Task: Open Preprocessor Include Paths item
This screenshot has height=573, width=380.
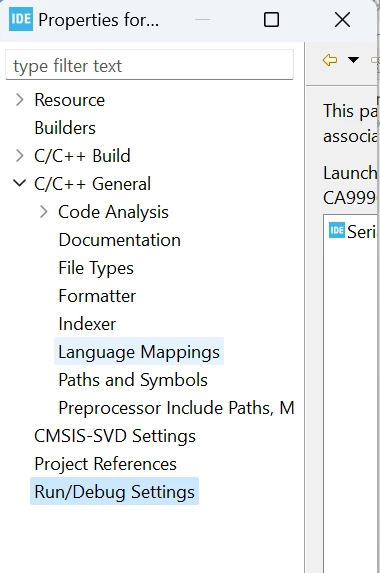Action: 176,408
